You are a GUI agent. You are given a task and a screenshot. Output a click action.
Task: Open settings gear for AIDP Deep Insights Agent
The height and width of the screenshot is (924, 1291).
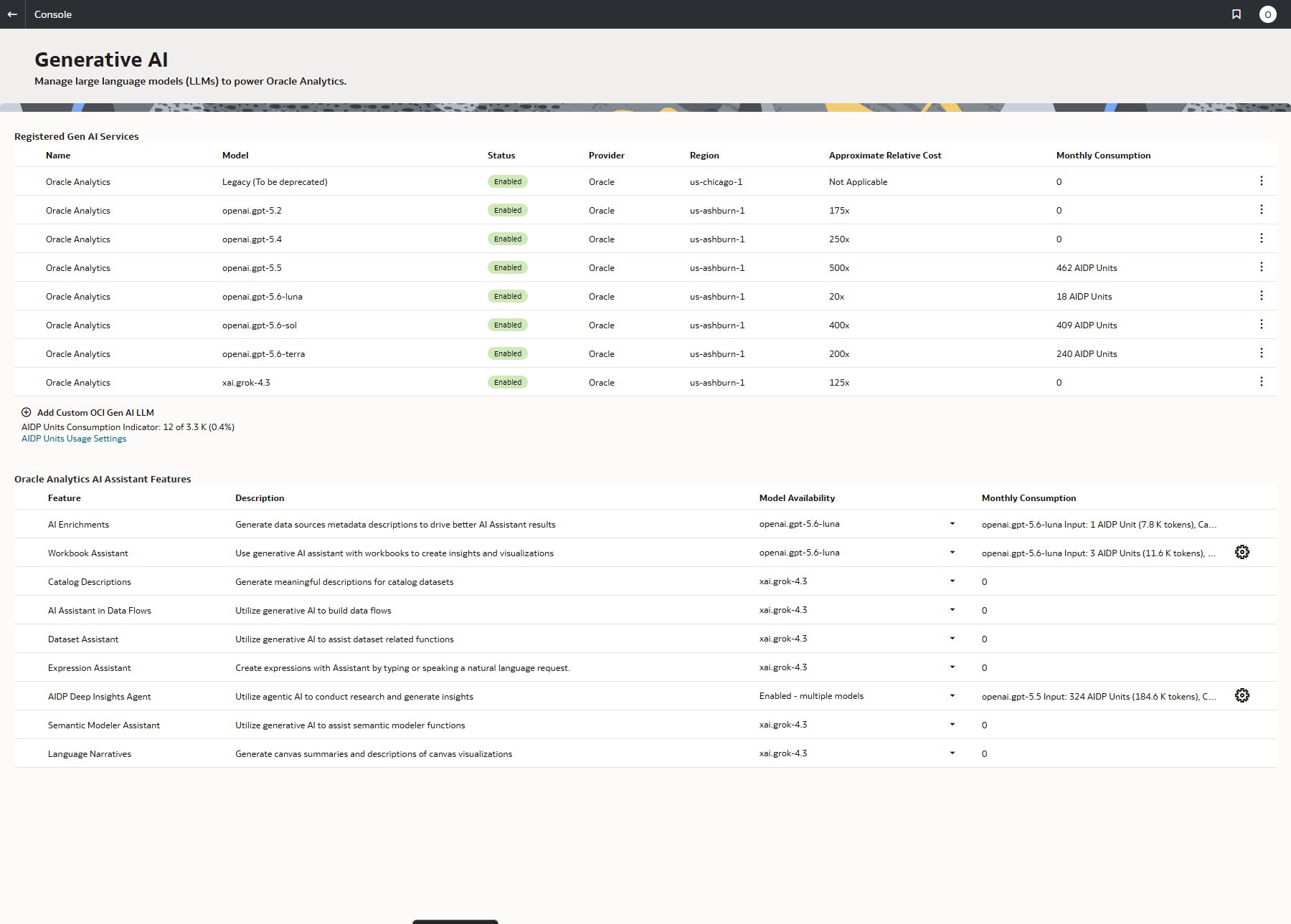(x=1242, y=695)
